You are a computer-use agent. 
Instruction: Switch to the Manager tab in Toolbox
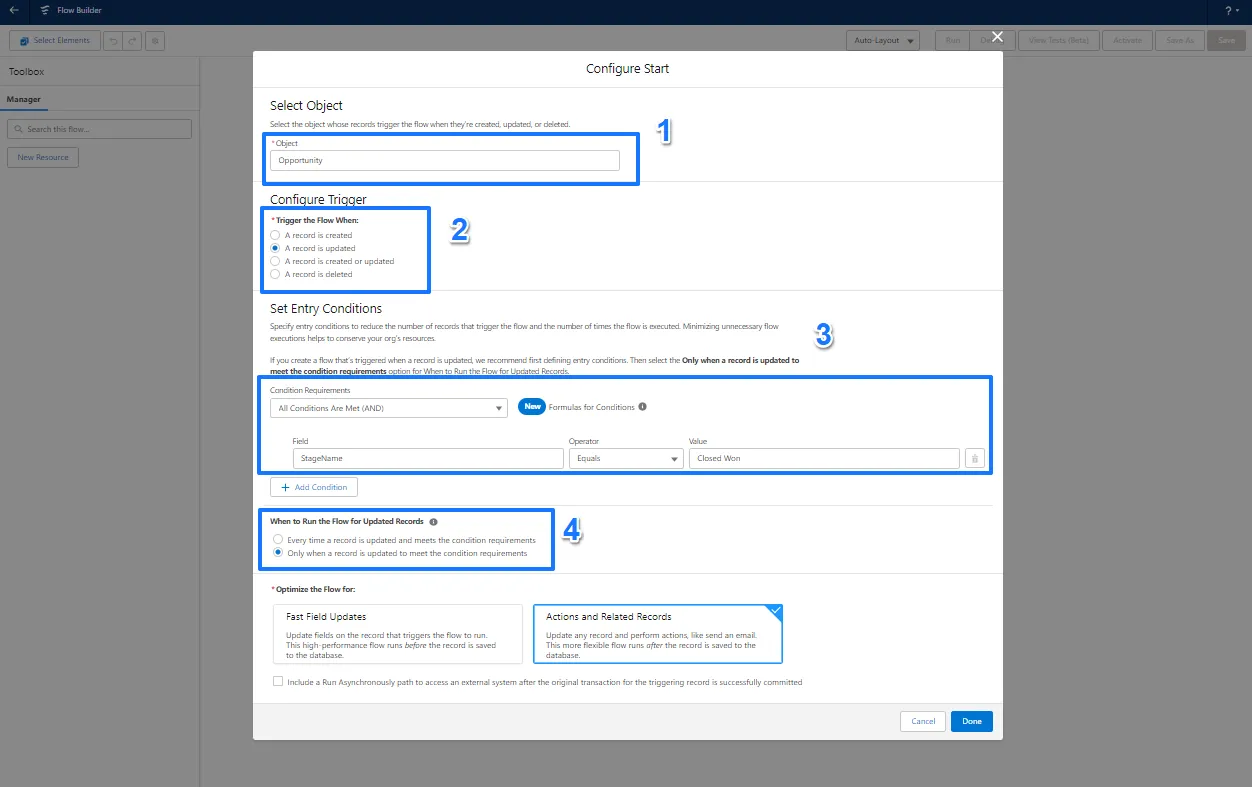[24, 100]
